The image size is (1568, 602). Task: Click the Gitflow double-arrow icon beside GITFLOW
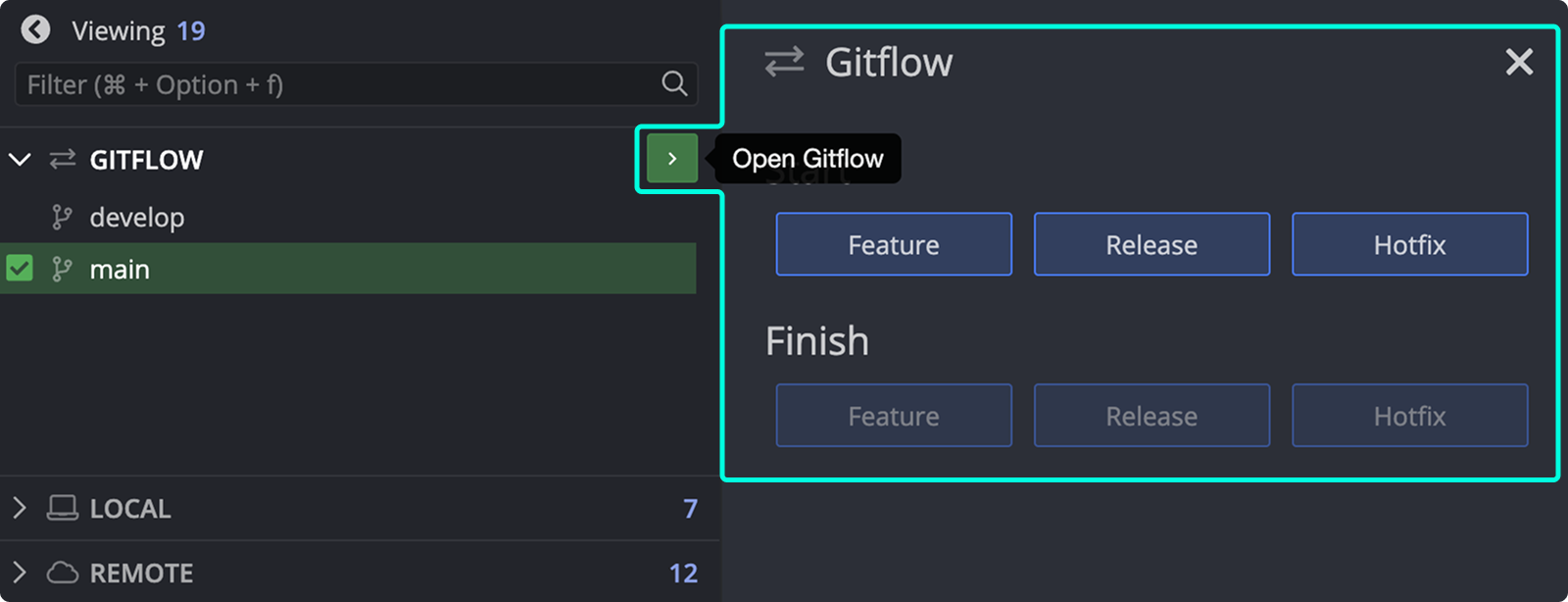point(62,159)
